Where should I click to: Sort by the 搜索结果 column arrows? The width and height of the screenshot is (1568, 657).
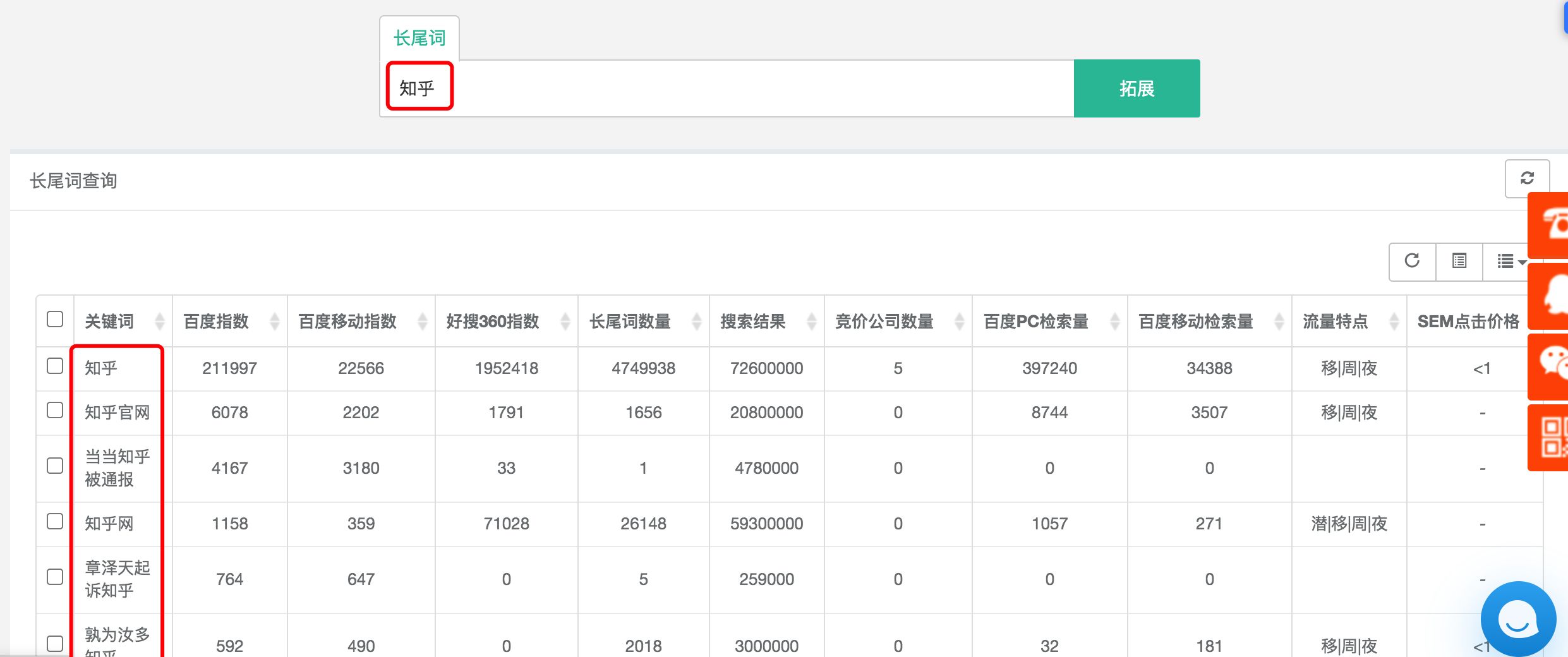click(812, 322)
